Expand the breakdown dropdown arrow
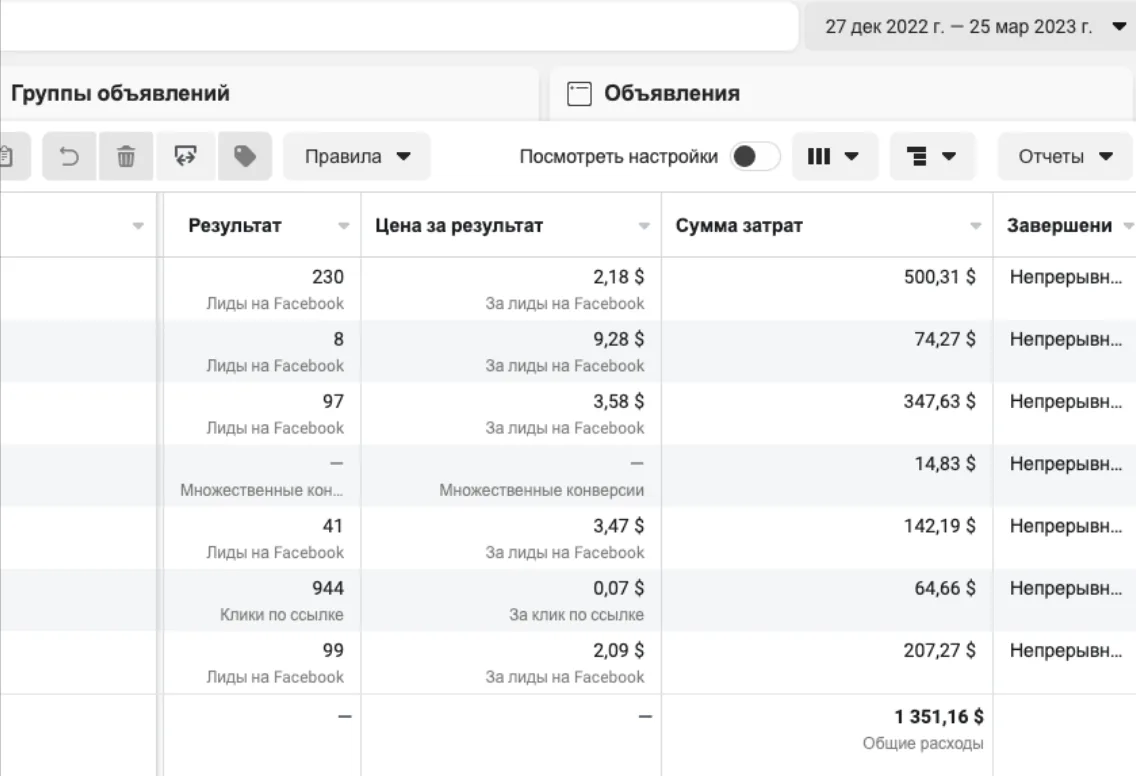The width and height of the screenshot is (1136, 776). click(949, 157)
